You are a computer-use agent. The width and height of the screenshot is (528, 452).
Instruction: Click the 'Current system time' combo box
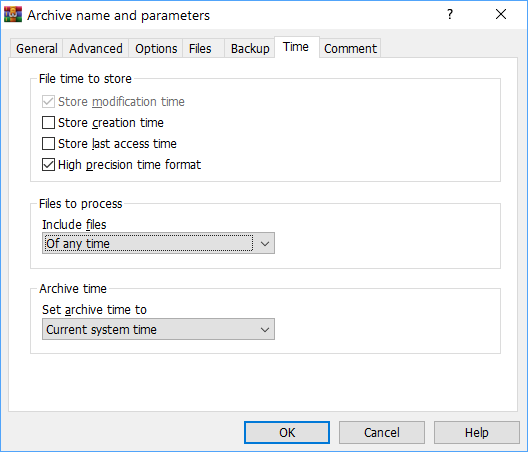(158, 329)
